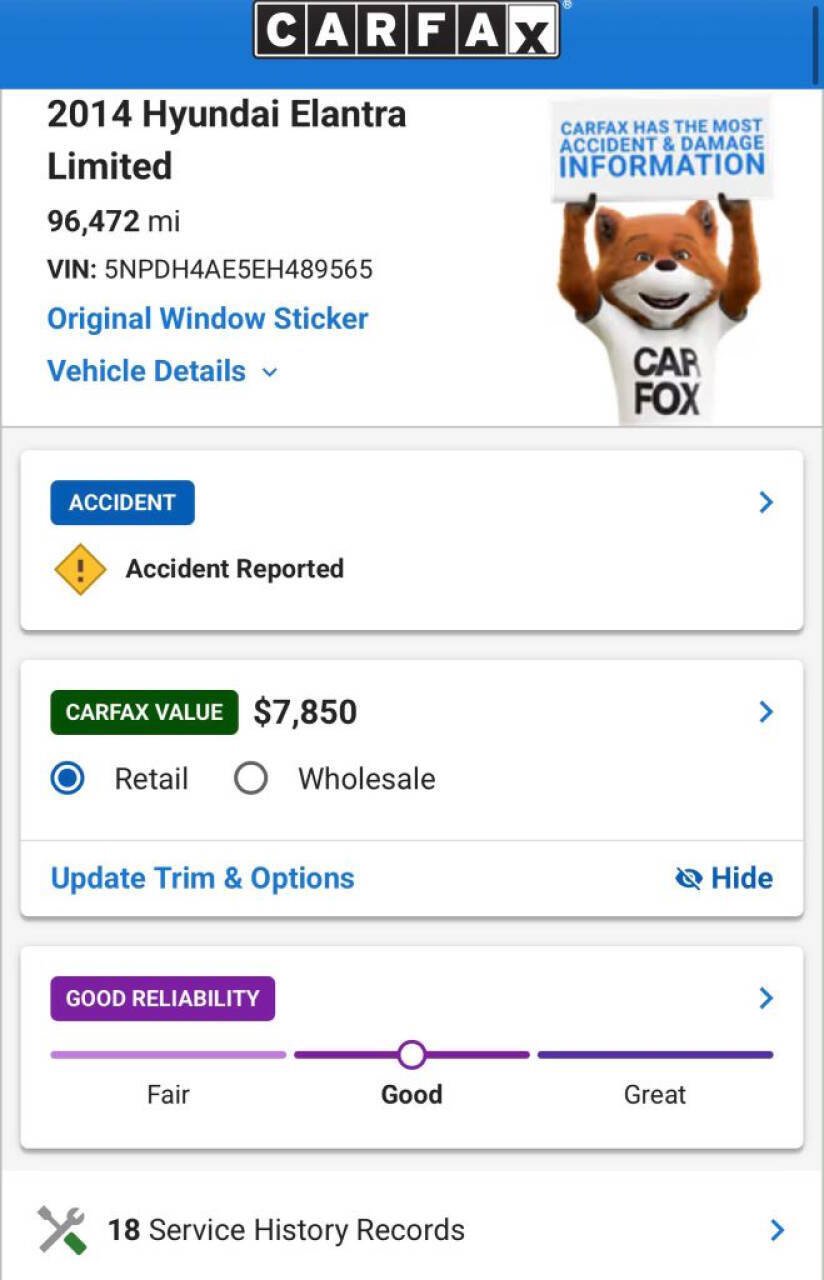Click the crossed-out eye Hide icon

click(x=689, y=878)
